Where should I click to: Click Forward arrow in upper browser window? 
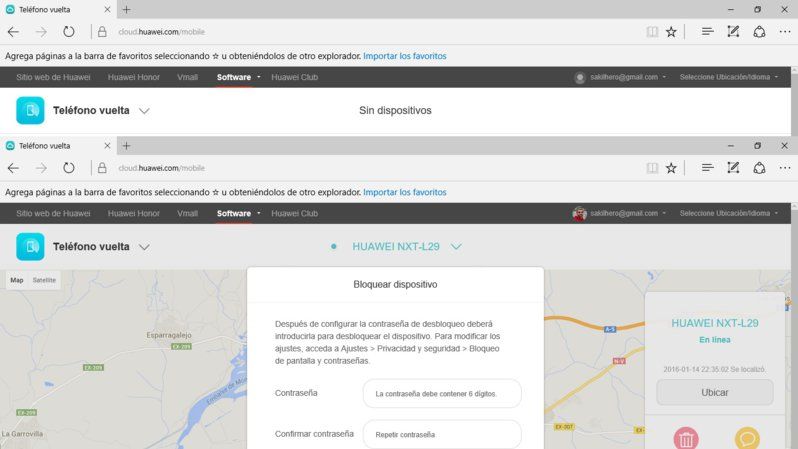41,32
